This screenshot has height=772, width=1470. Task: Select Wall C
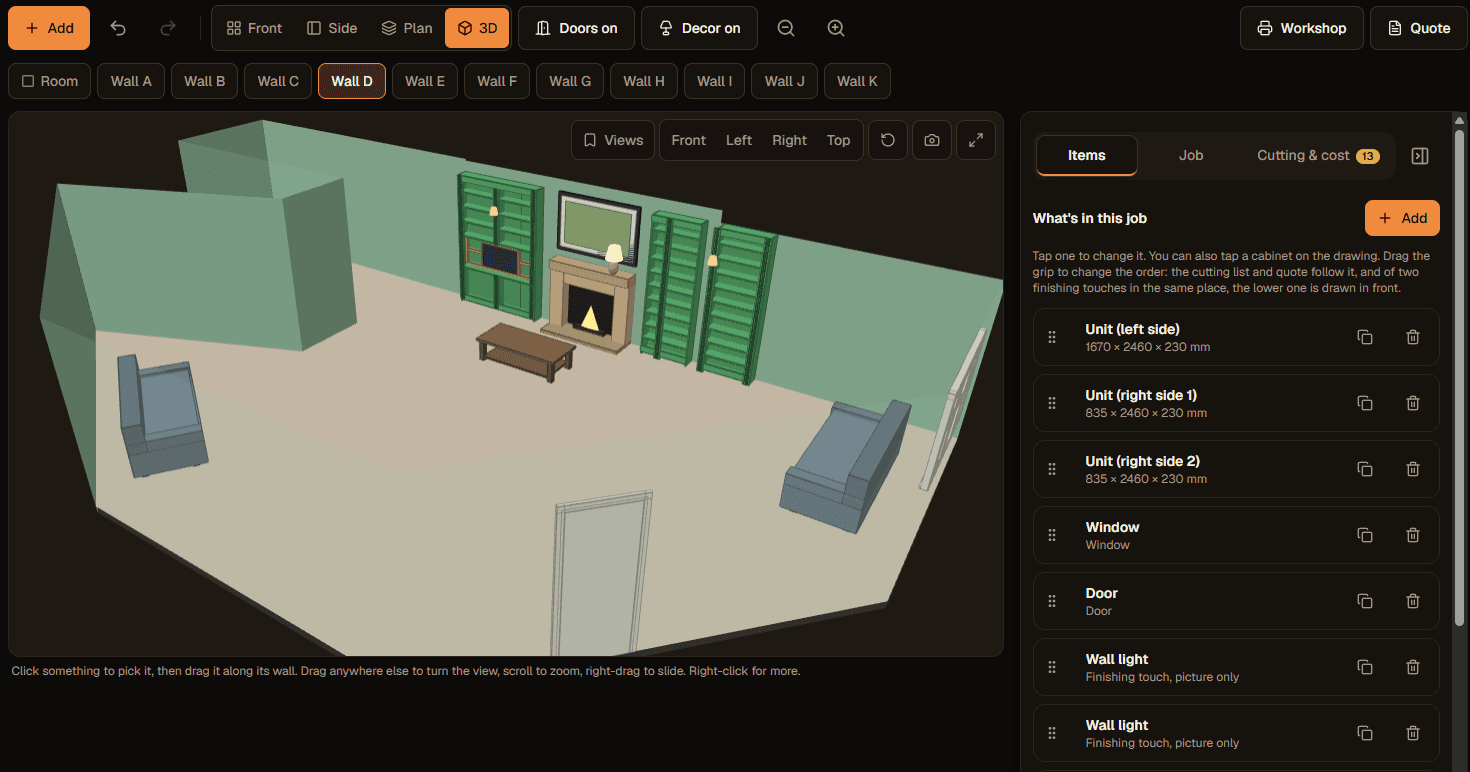(278, 81)
